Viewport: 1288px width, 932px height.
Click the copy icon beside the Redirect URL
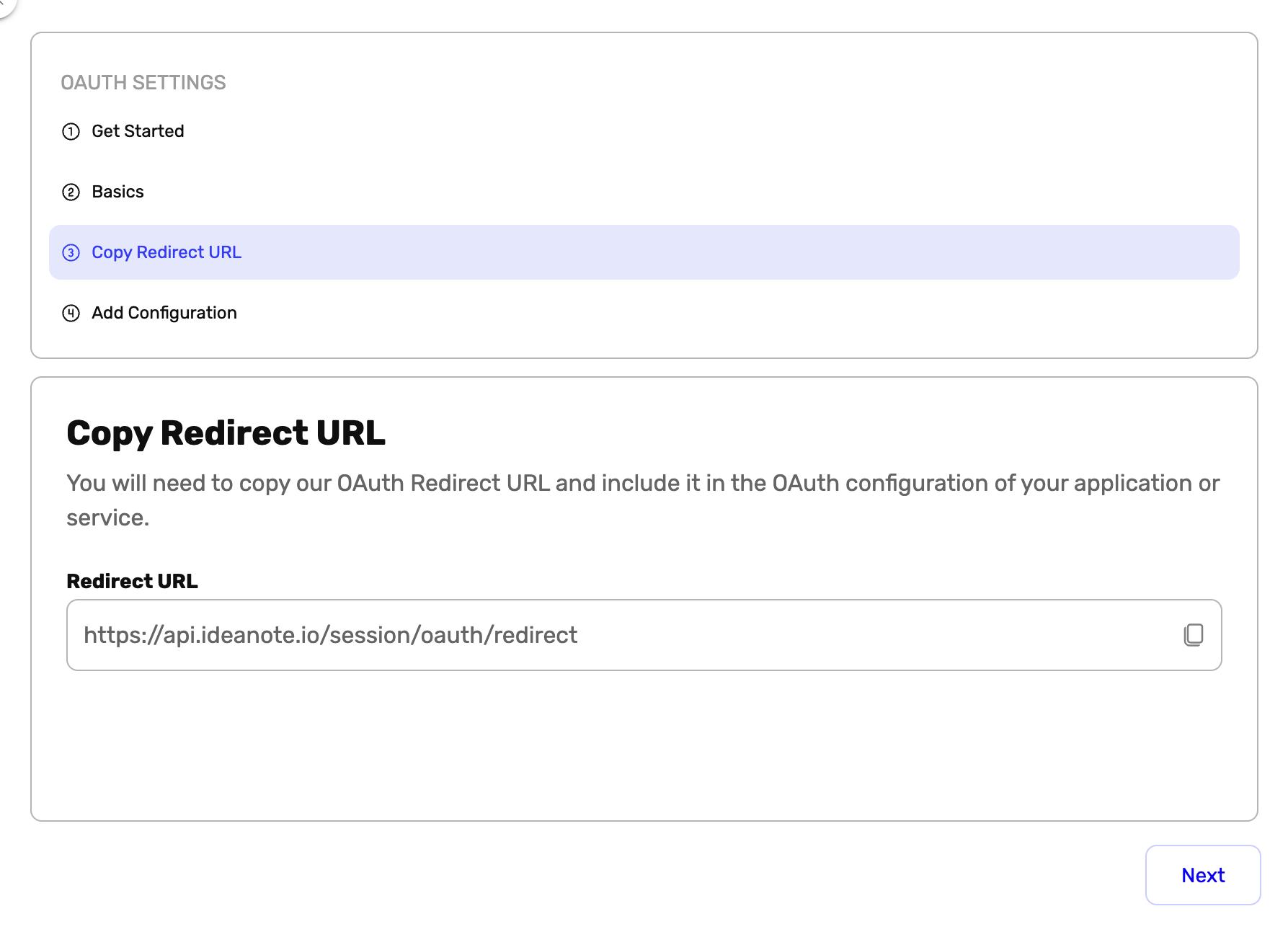pos(1194,635)
